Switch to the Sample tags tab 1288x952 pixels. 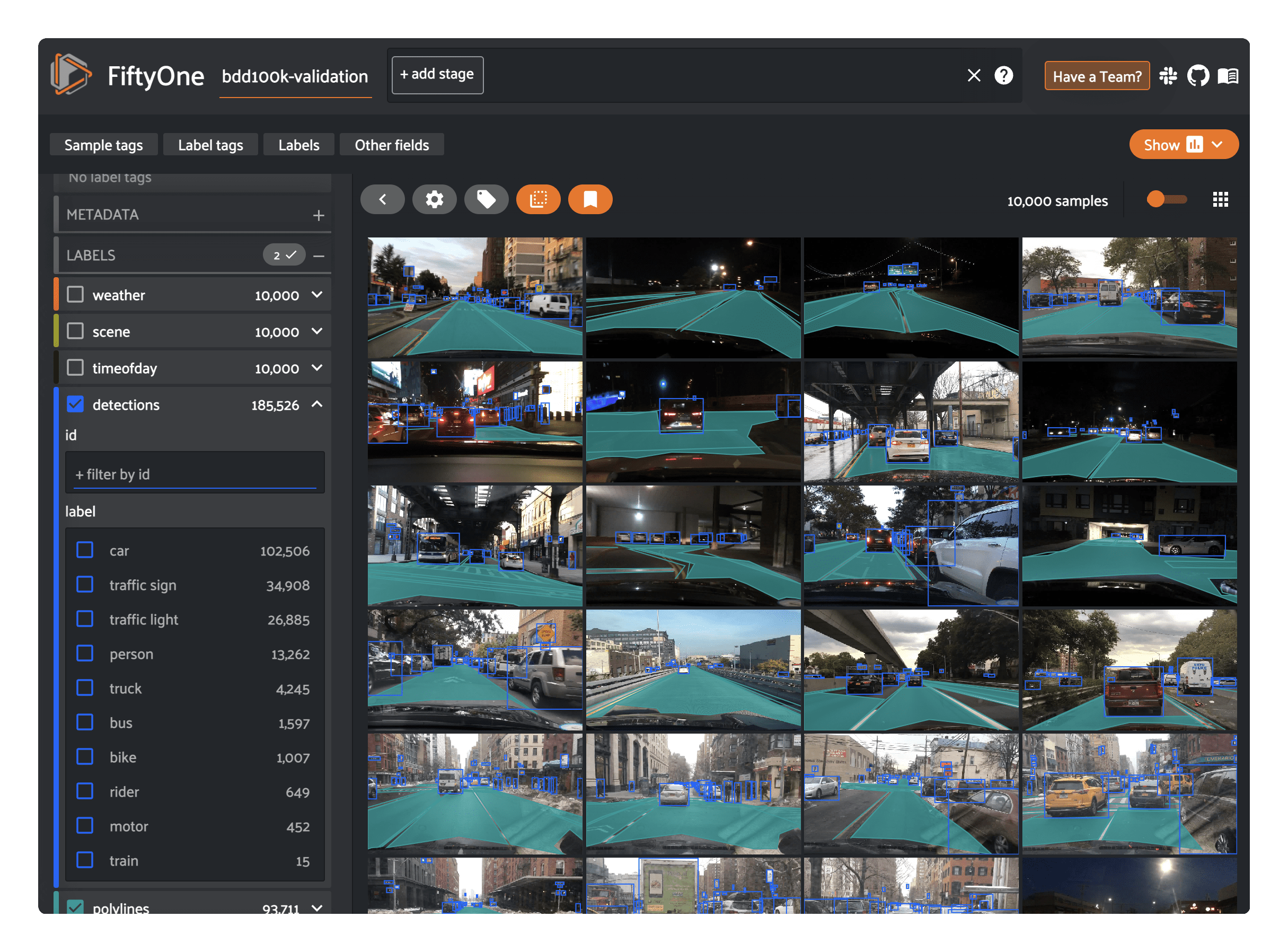[x=104, y=145]
